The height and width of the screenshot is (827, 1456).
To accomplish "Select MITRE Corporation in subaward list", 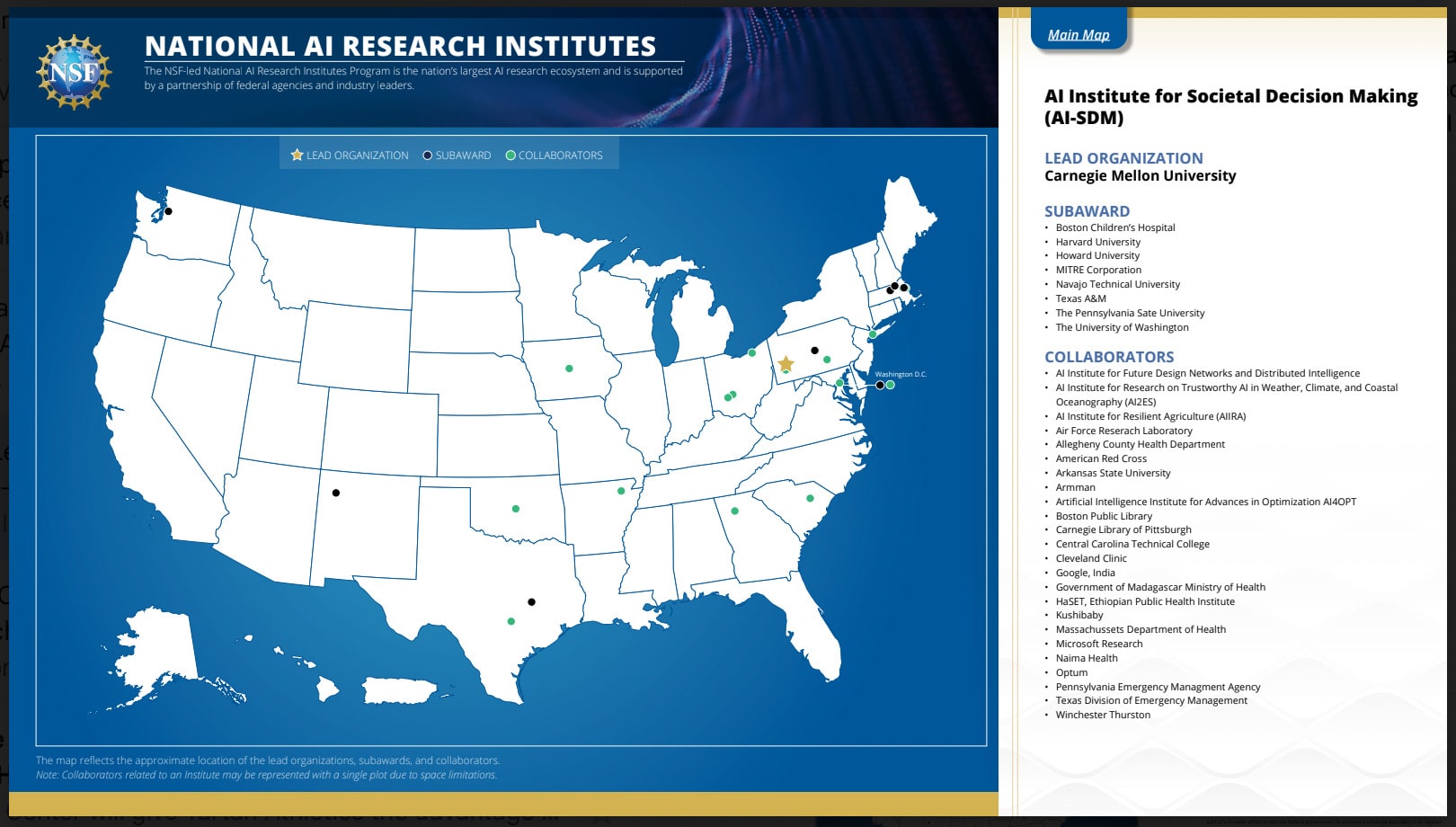I will 1098,270.
